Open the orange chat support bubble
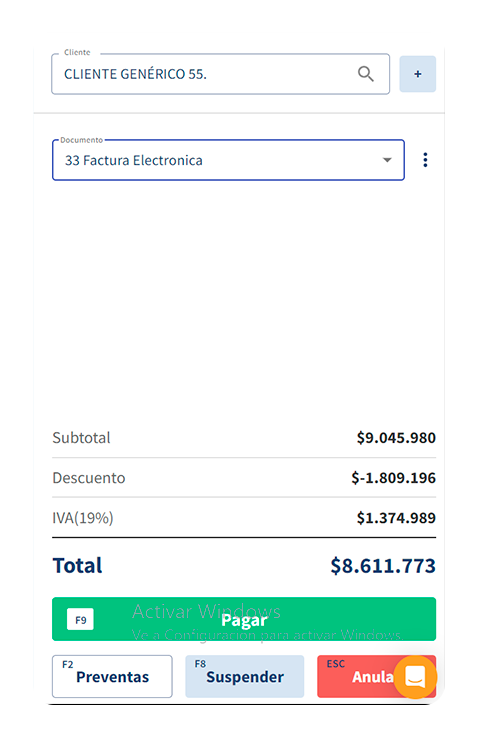 tap(415, 677)
